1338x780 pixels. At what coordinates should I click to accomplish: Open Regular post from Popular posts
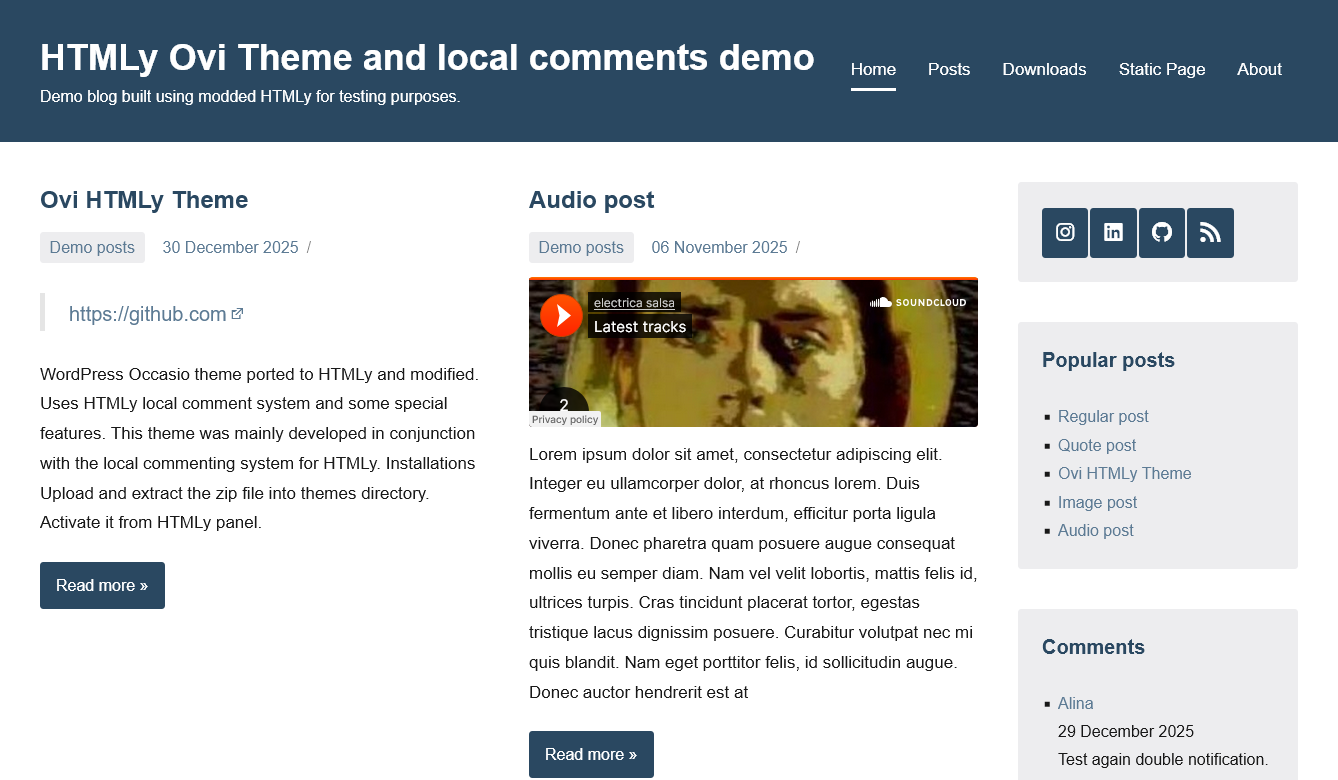[1103, 416]
